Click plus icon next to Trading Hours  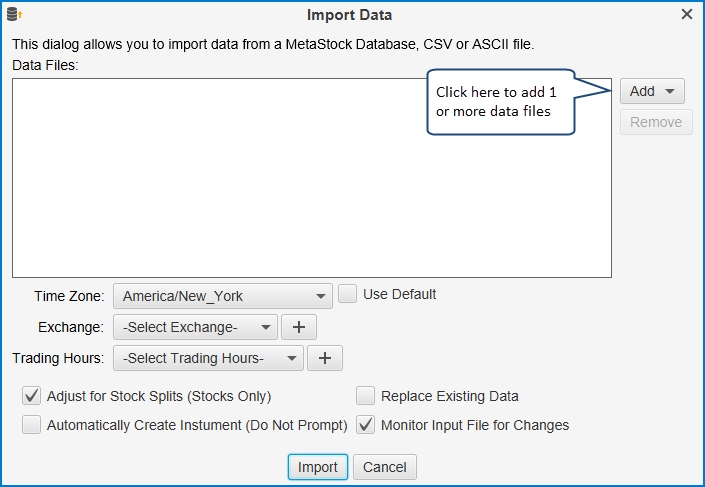tap(324, 358)
